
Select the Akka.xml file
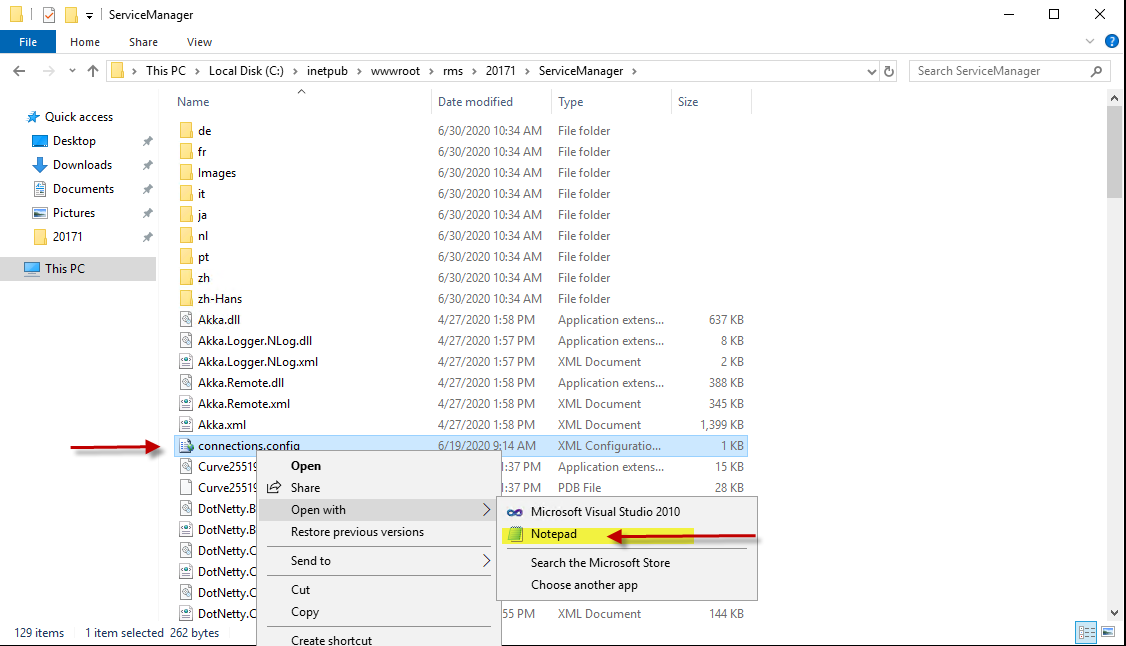pyautogui.click(x=222, y=425)
